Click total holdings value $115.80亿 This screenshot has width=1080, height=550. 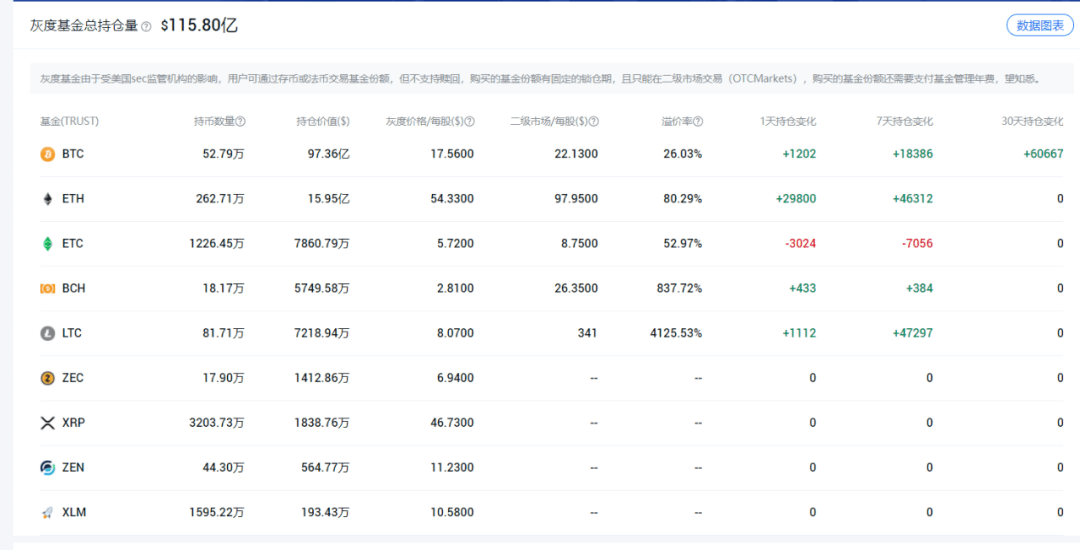pyautogui.click(x=199, y=25)
